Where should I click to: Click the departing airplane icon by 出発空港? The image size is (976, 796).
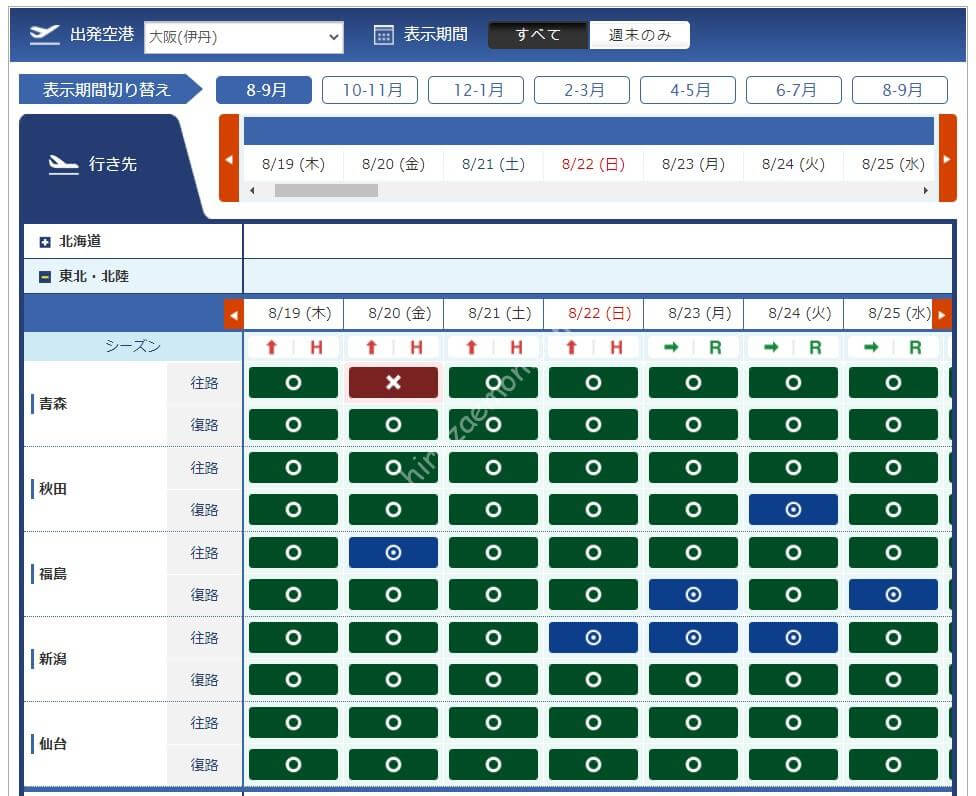pyautogui.click(x=44, y=34)
